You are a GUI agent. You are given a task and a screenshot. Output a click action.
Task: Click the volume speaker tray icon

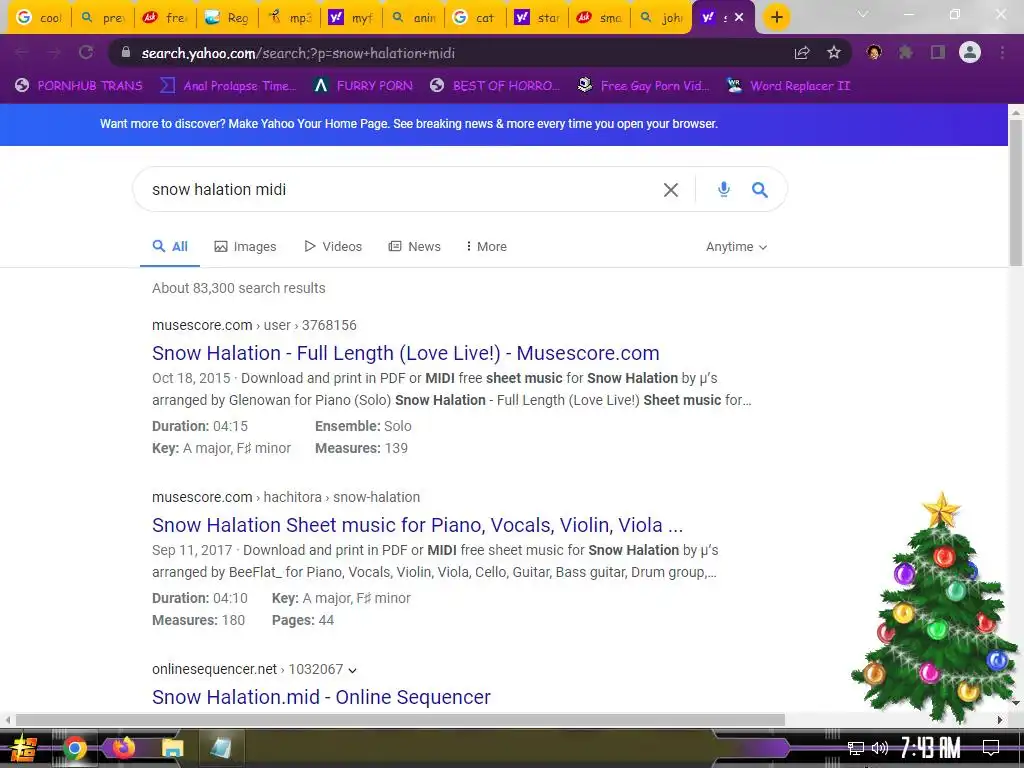[x=880, y=748]
